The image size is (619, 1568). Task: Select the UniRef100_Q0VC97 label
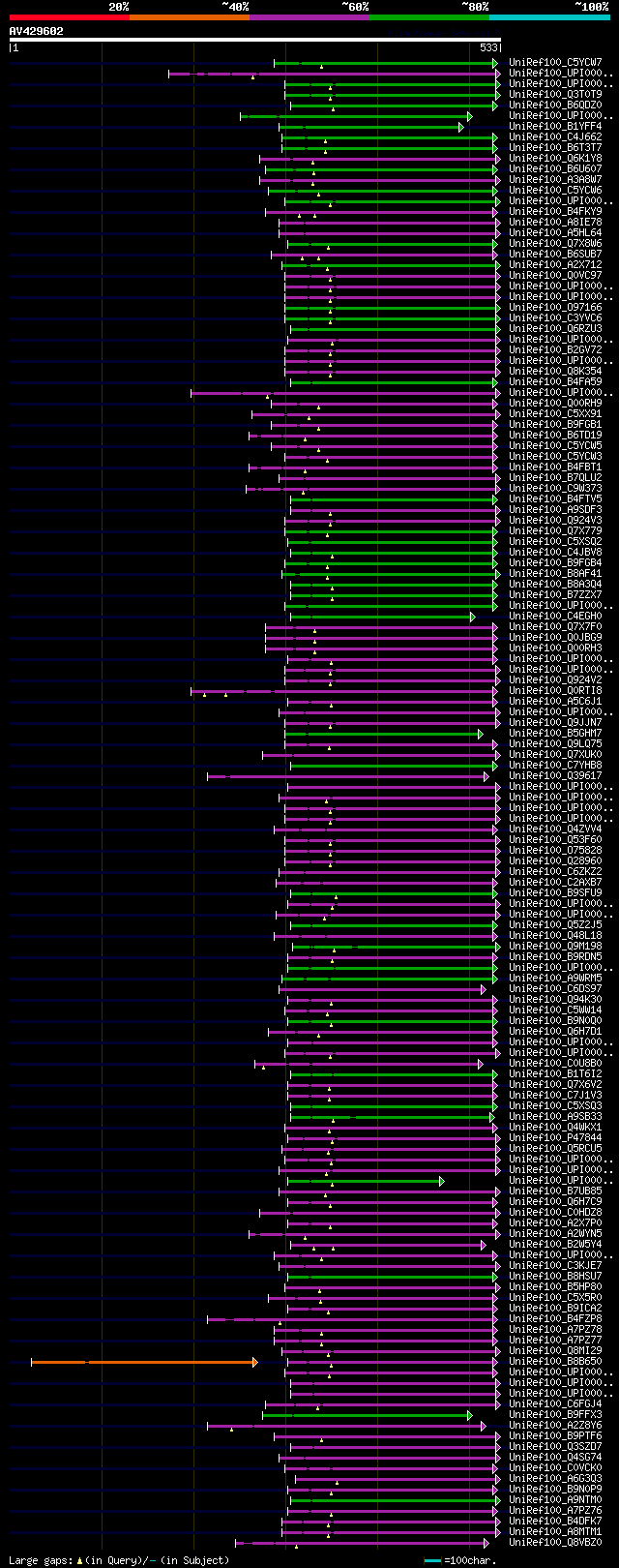555,275
